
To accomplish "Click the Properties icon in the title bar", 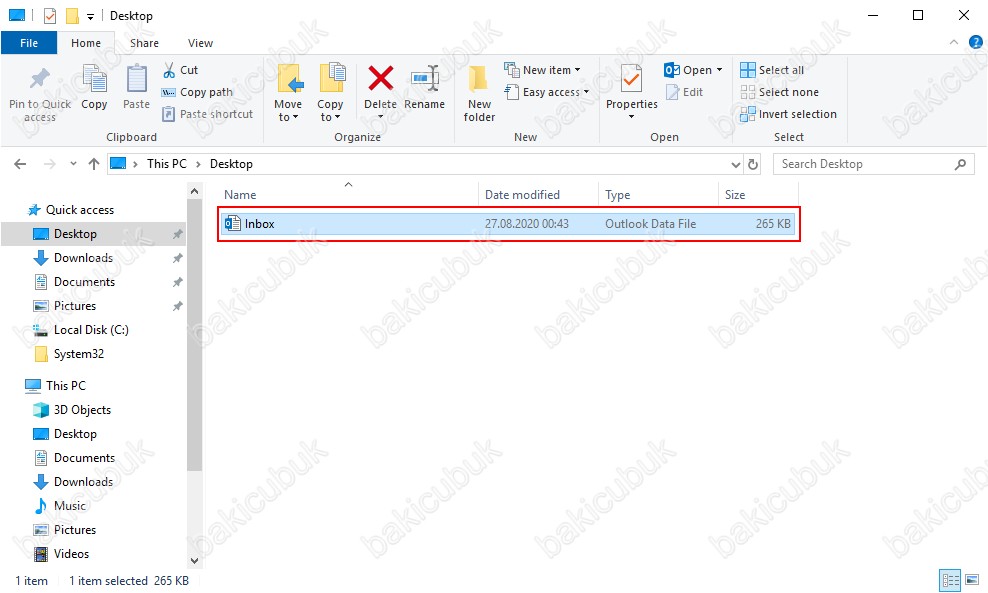I will 50,16.
